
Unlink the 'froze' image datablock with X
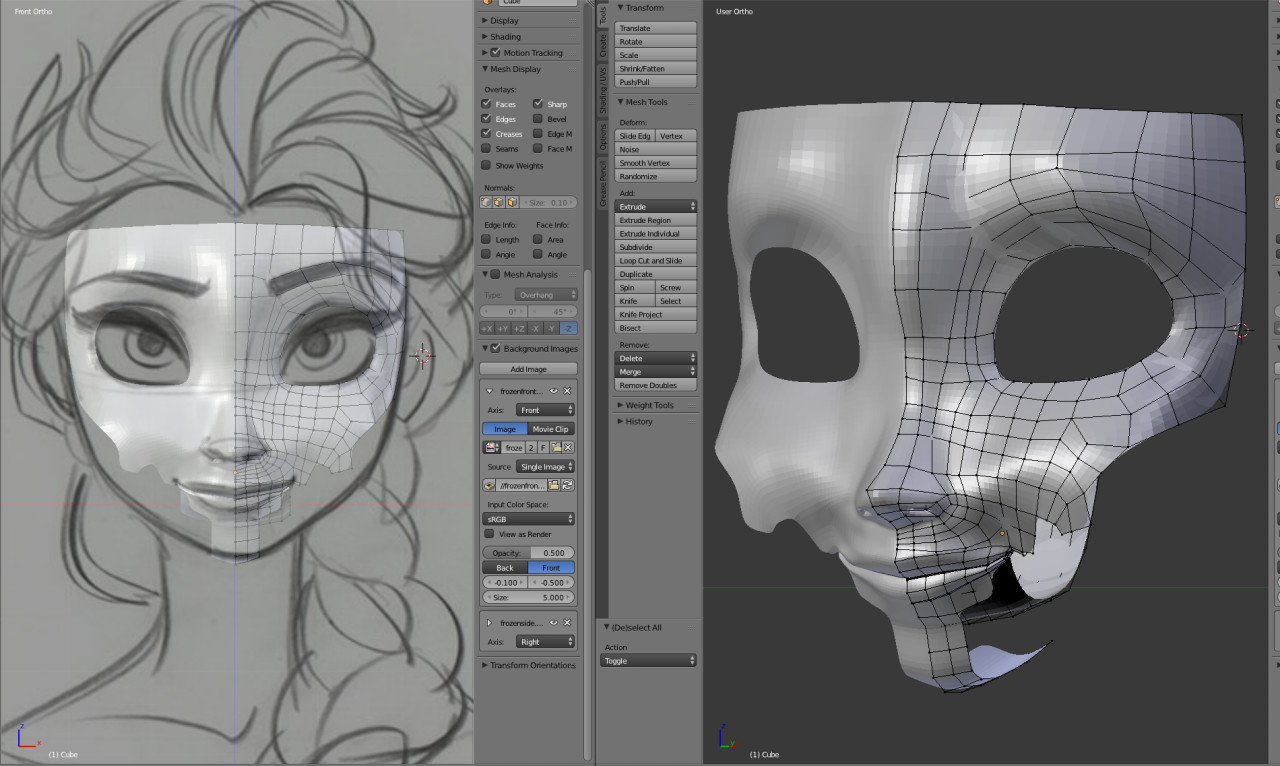click(x=567, y=447)
